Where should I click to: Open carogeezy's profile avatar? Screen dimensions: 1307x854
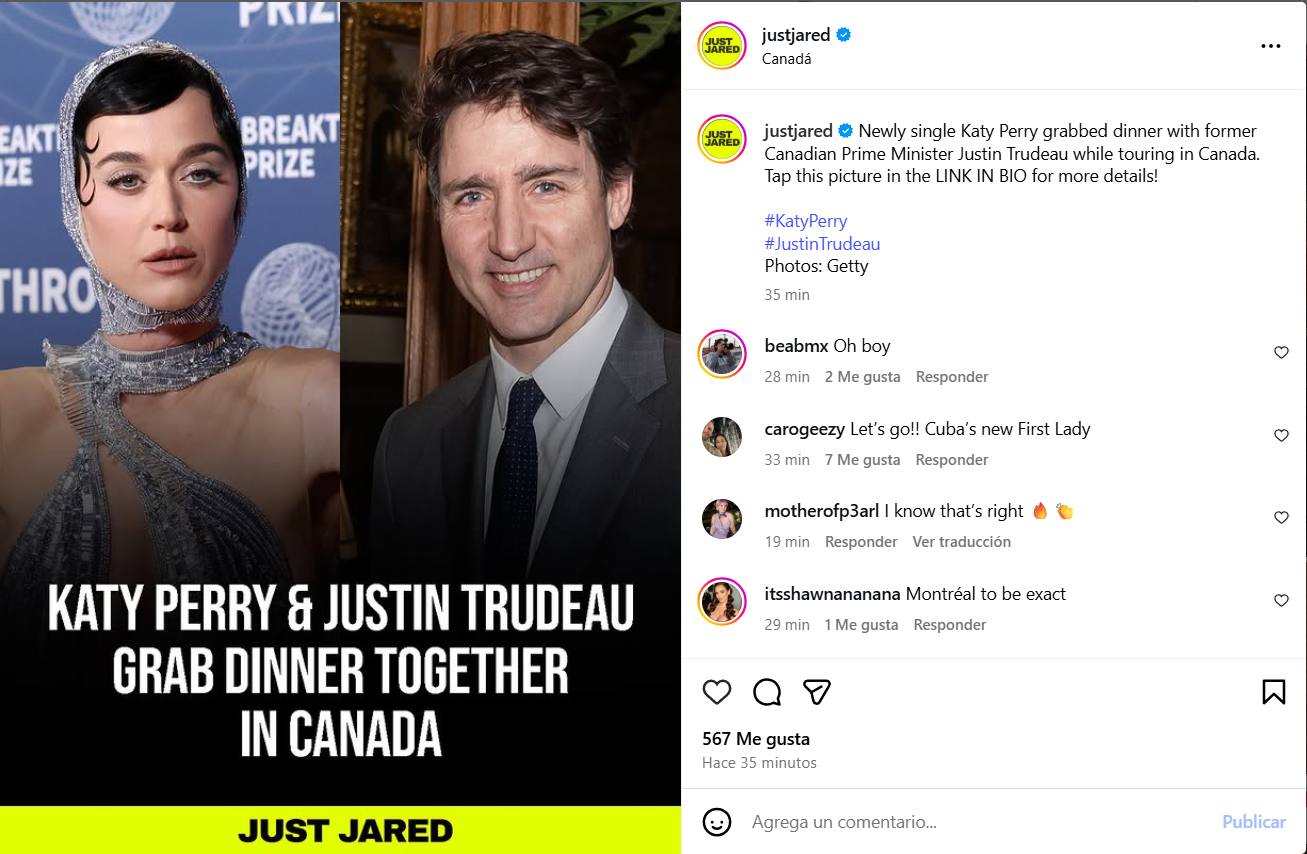click(722, 436)
